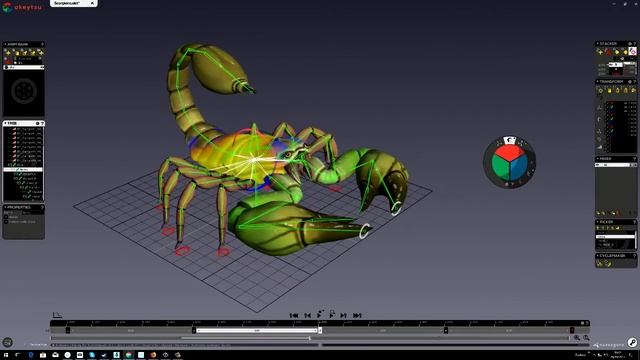Click the green segment of the spinner wheel
Viewport: 640px width, 360px height.
point(500,167)
